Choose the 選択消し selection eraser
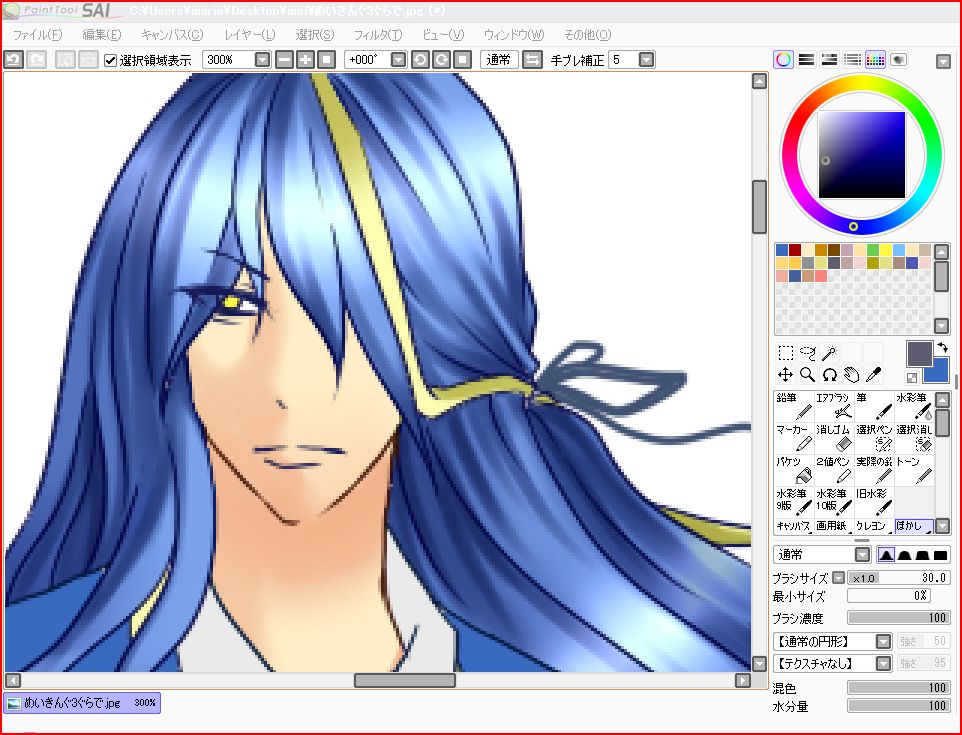This screenshot has width=962, height=735. click(x=914, y=438)
